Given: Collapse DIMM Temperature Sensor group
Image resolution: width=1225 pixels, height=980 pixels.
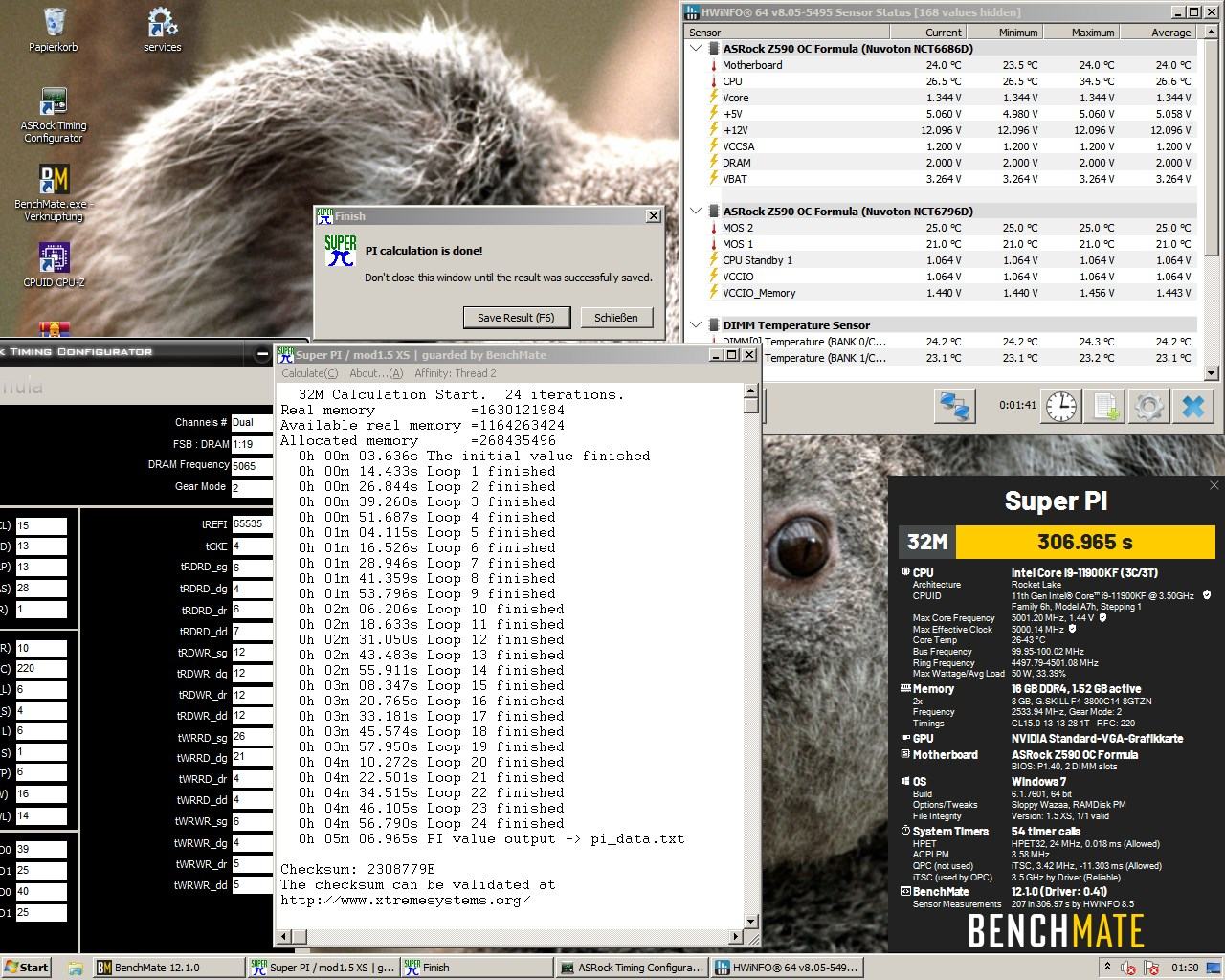Looking at the screenshot, I should pyautogui.click(x=696, y=325).
